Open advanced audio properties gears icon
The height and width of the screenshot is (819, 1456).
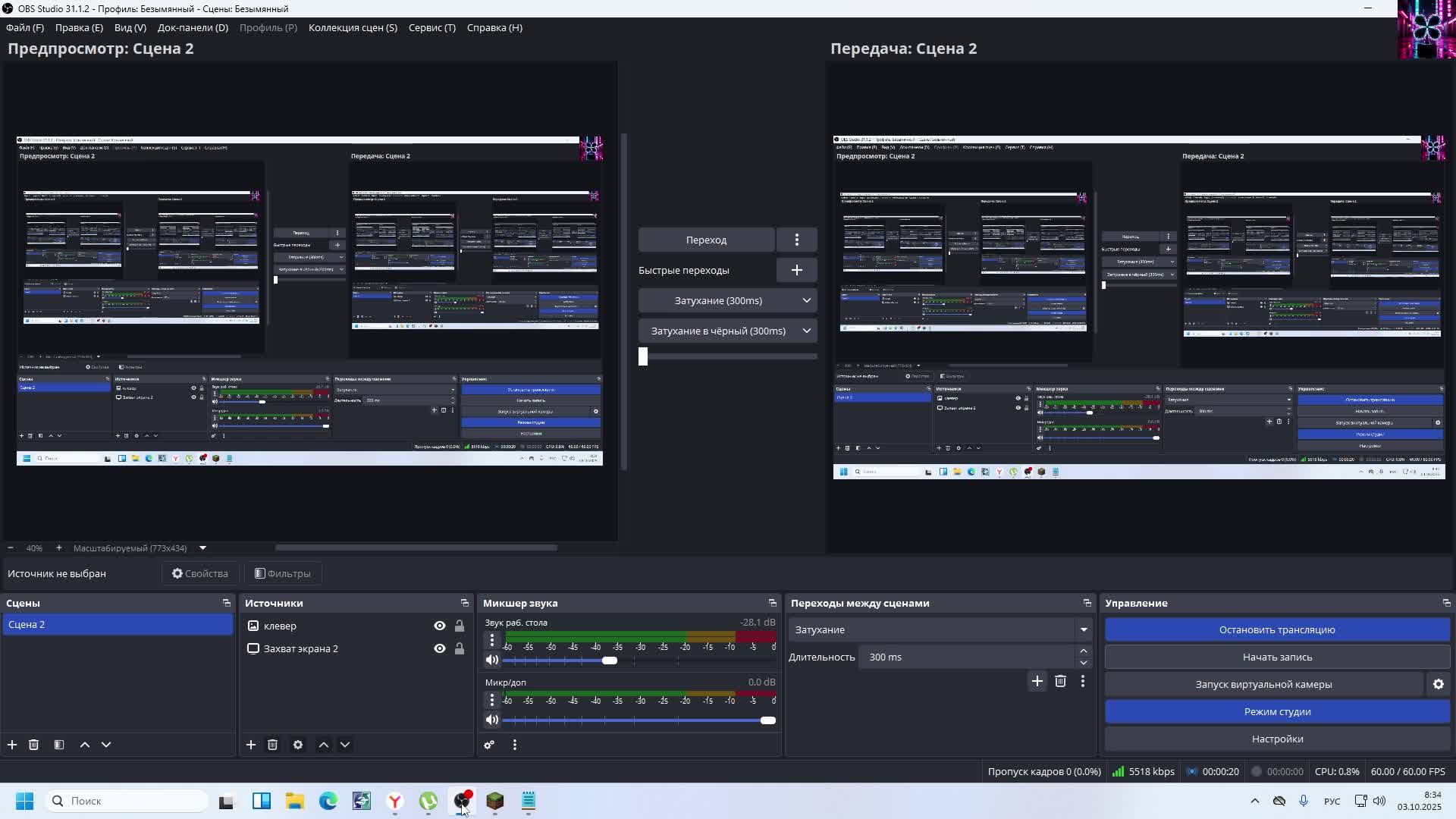pos(489,745)
